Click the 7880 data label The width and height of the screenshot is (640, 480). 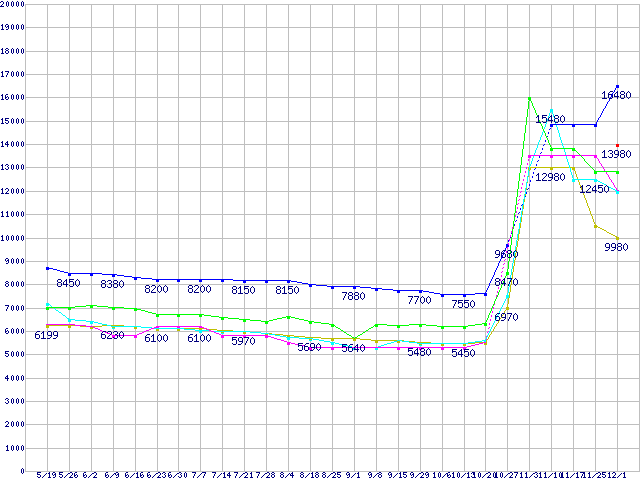pos(353,296)
